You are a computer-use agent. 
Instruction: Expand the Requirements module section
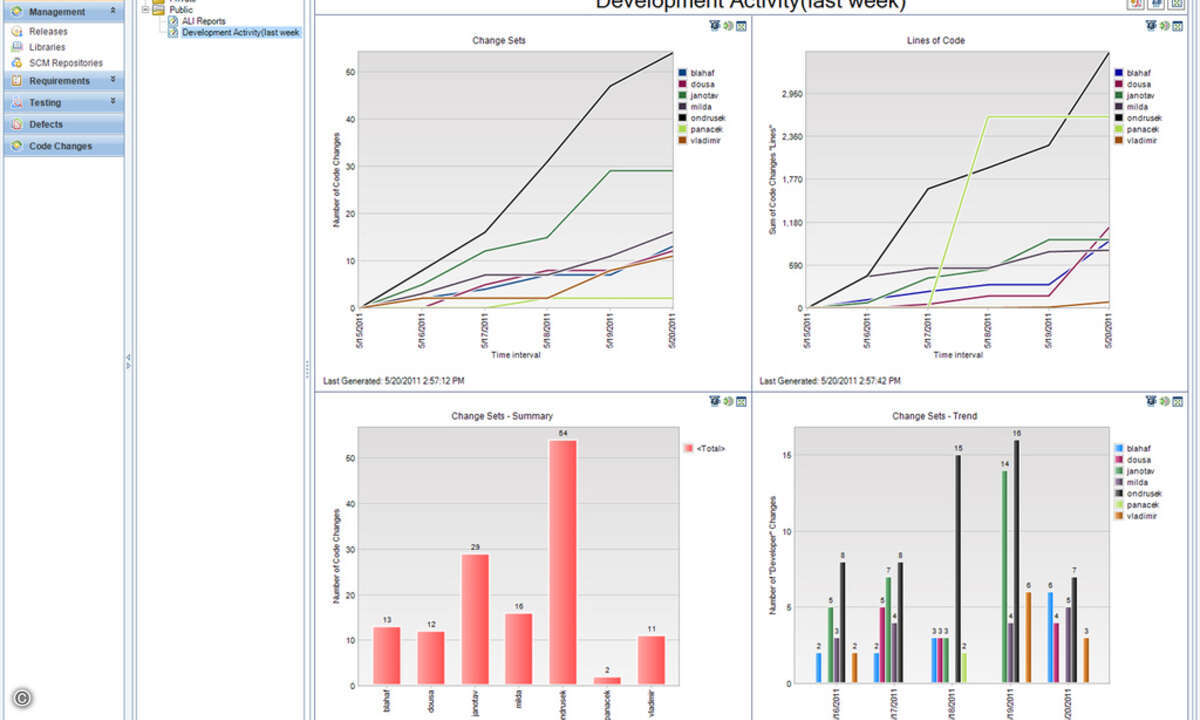click(113, 80)
